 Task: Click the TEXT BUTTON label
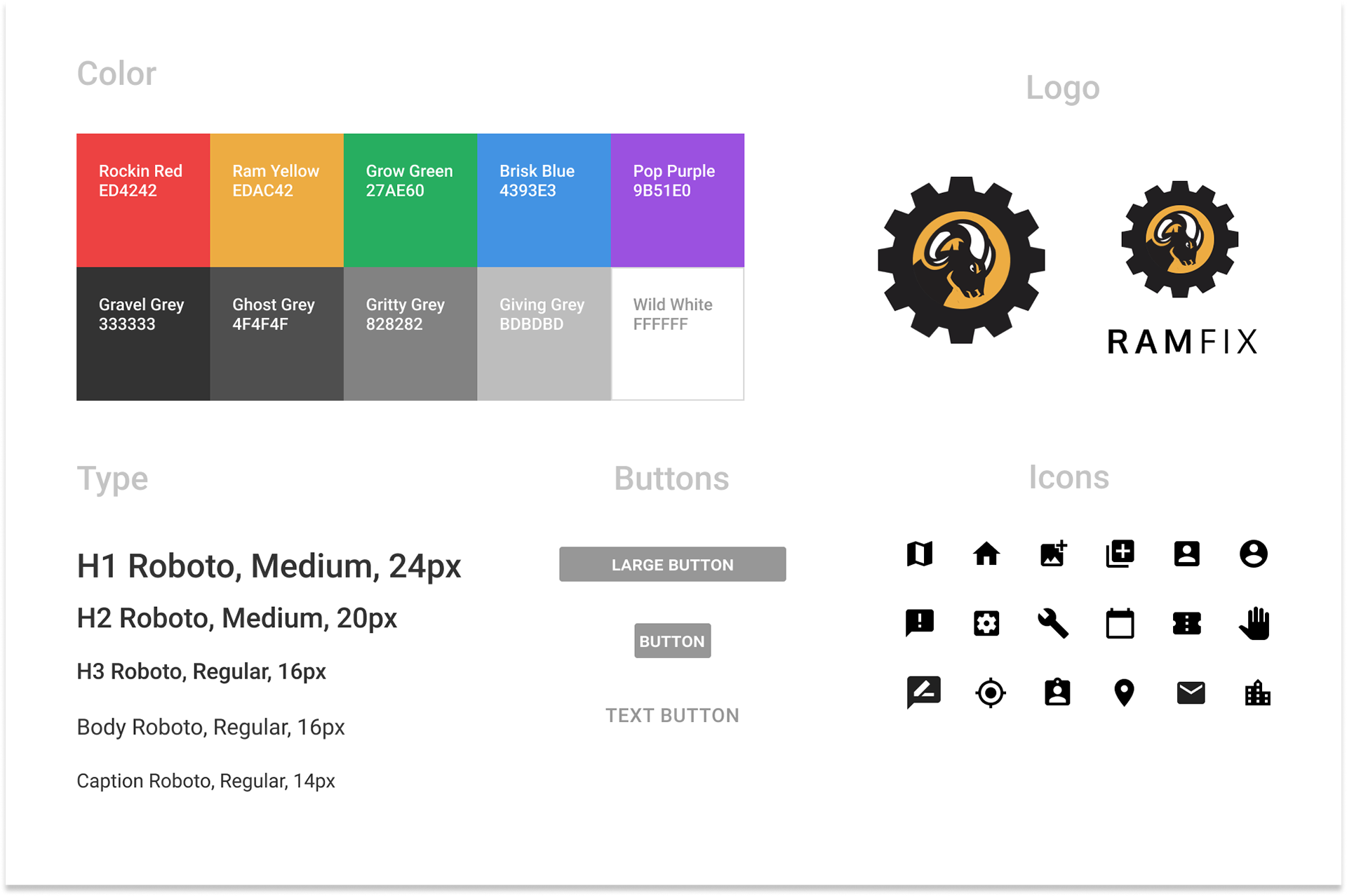[672, 716]
